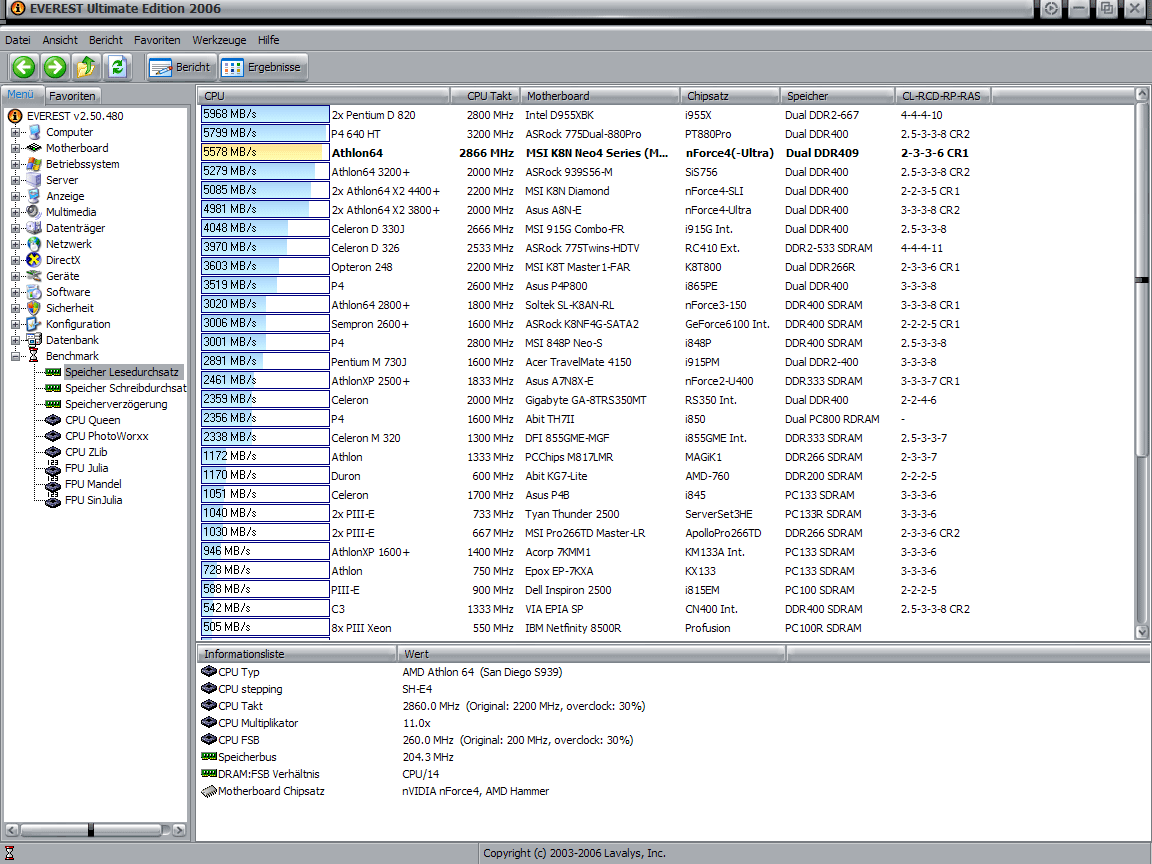Sort by the CPU column header

tap(323, 96)
